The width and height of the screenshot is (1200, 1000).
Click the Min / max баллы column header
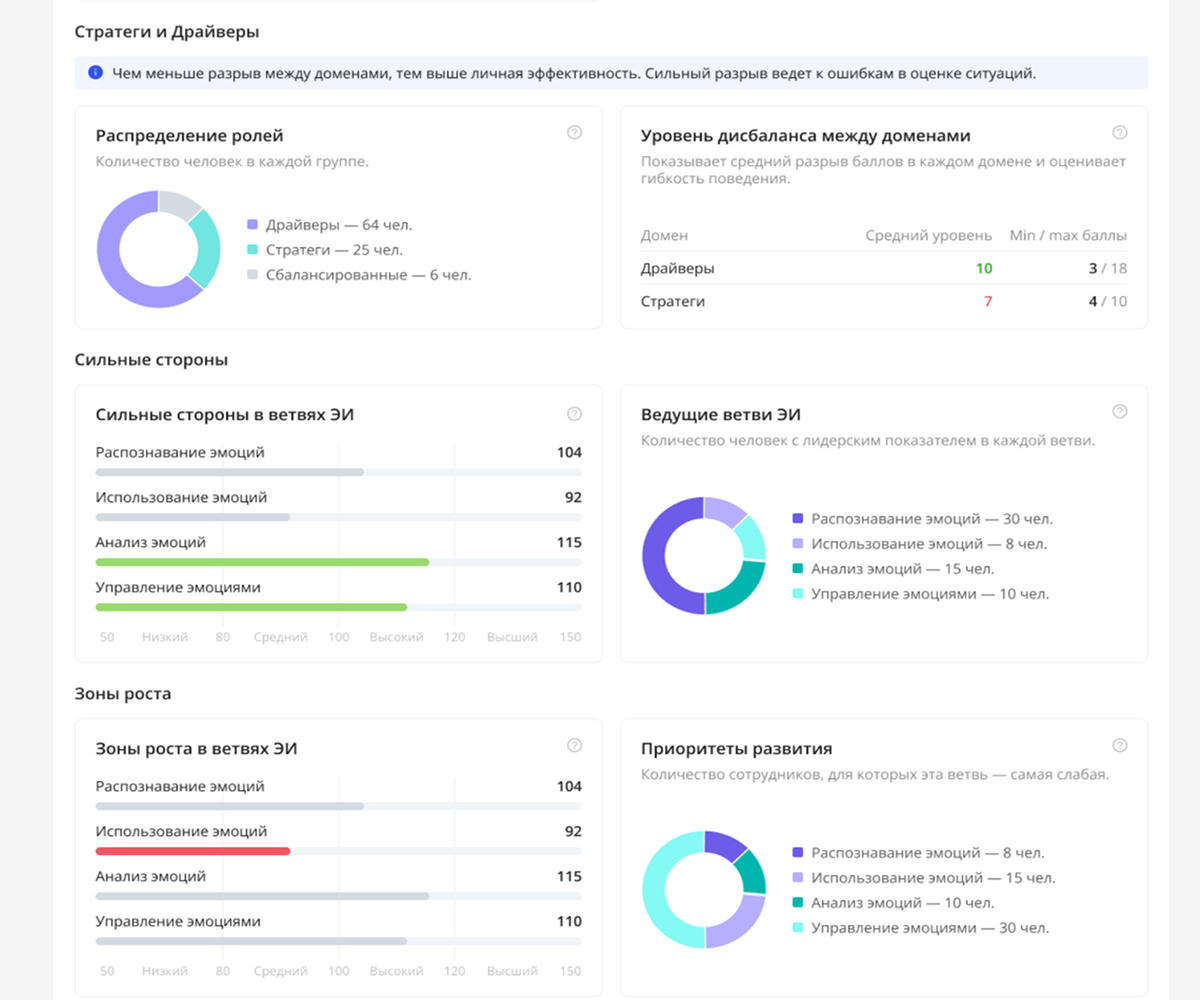1069,236
